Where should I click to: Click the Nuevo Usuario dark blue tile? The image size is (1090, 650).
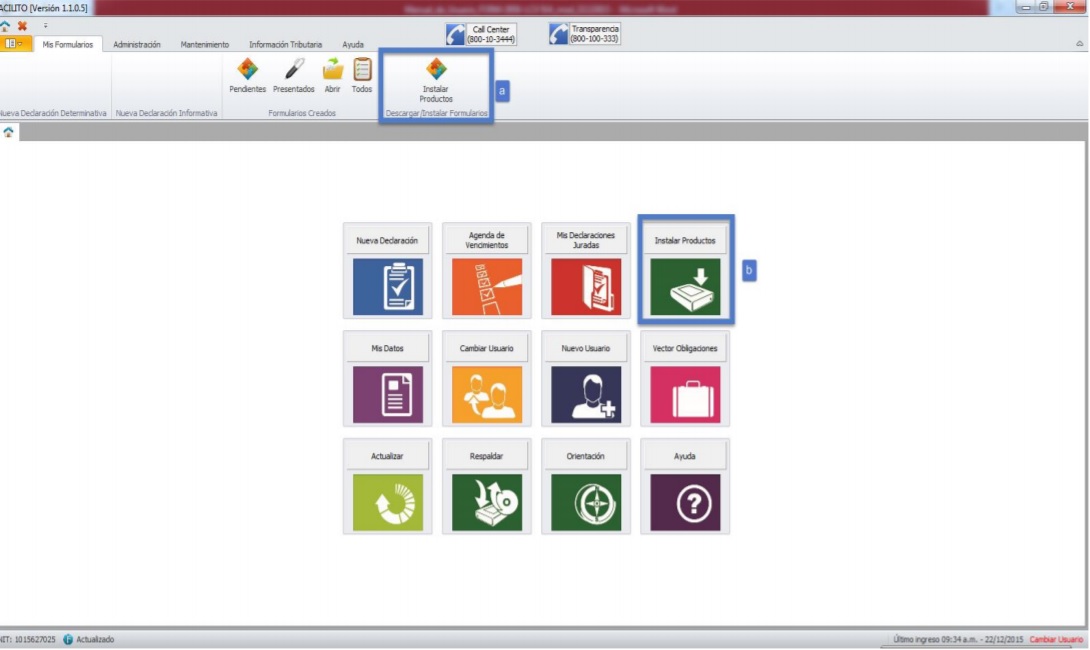[586, 394]
